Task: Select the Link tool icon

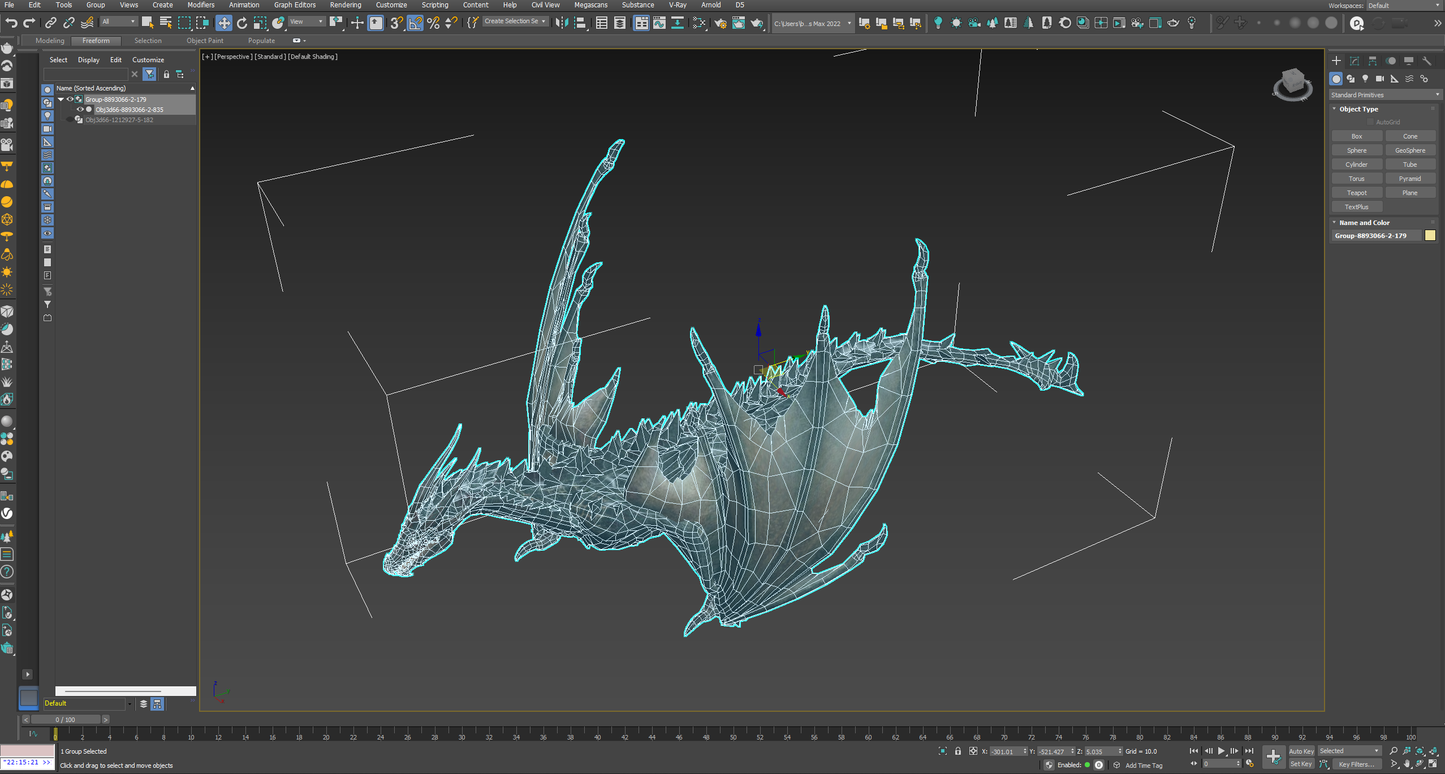Action: coord(51,22)
